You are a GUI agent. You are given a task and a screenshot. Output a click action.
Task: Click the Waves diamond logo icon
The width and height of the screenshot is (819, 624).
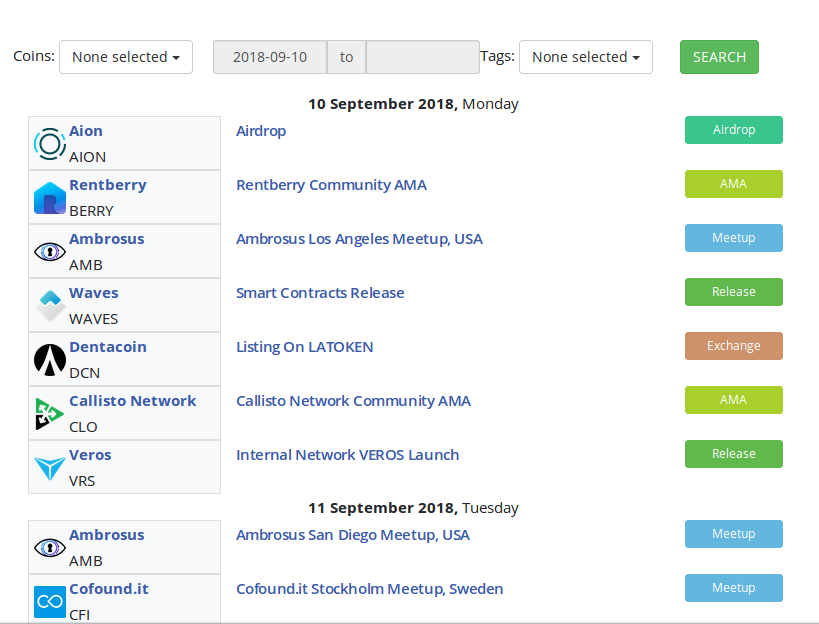point(50,305)
